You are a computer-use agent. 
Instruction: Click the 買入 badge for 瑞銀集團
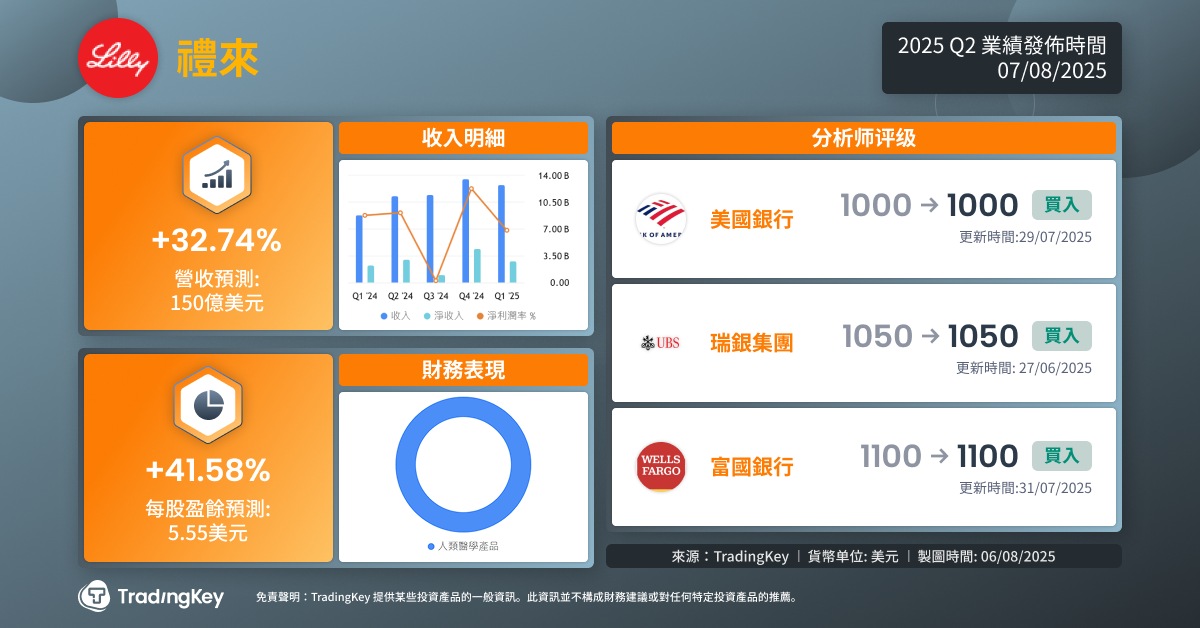pyautogui.click(x=1061, y=336)
